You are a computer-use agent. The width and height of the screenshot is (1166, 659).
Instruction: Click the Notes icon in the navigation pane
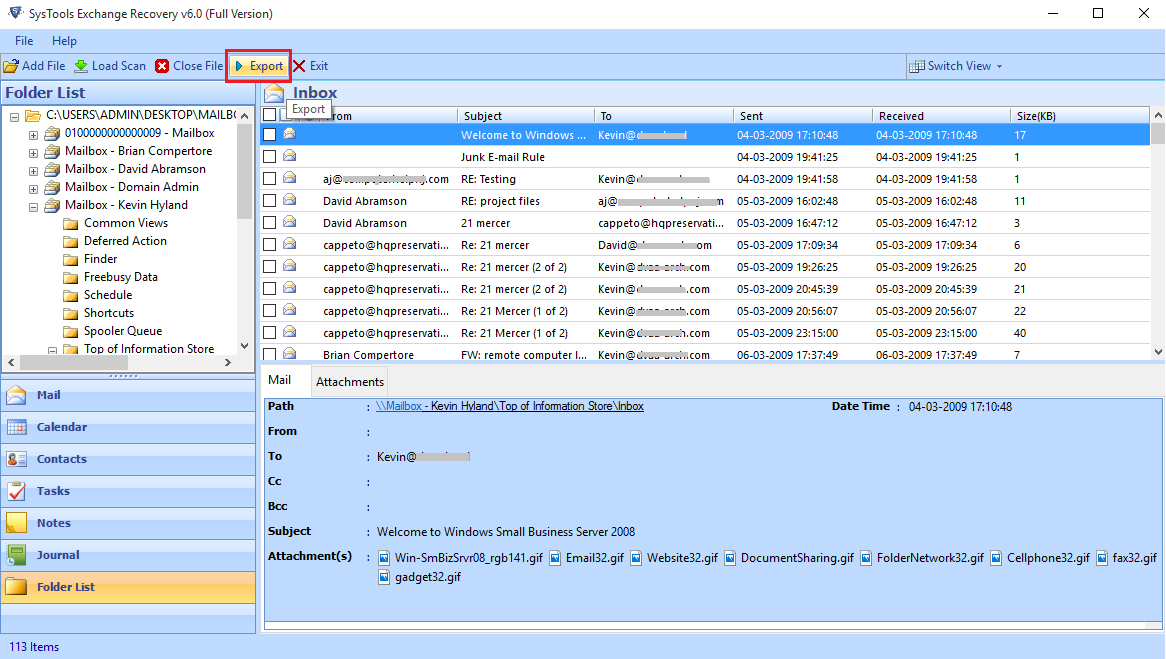[16, 523]
